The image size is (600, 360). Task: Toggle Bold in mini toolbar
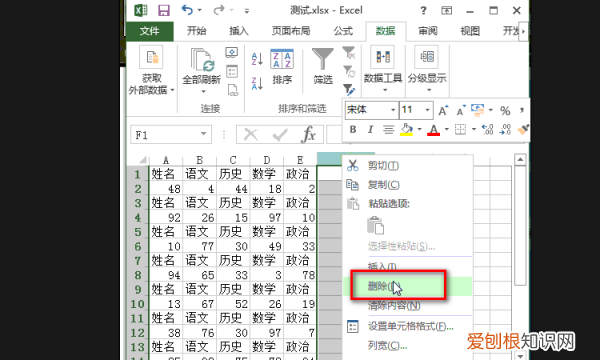[x=353, y=130]
